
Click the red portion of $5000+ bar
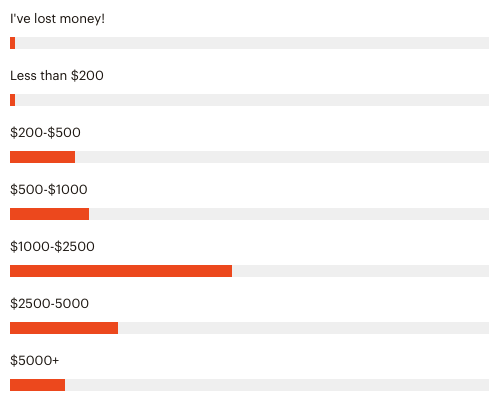click(37, 385)
